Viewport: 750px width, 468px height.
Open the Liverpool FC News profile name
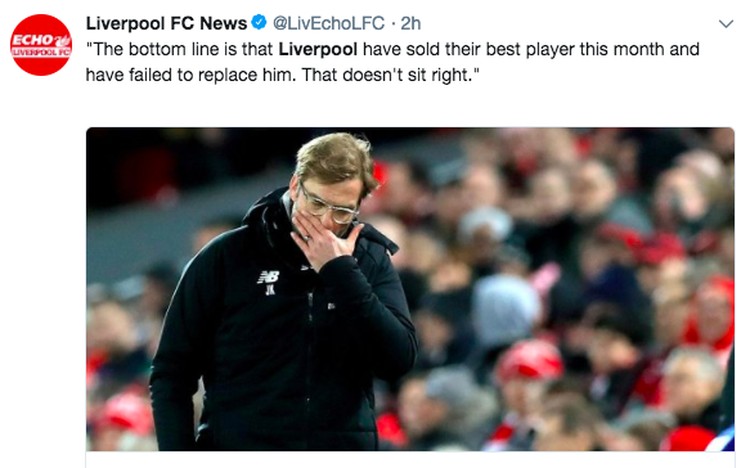click(165, 23)
